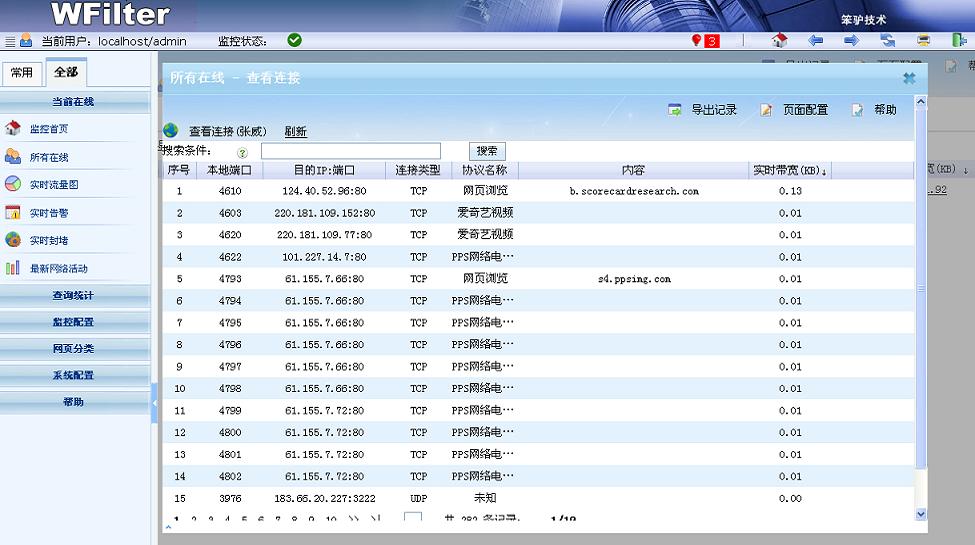This screenshot has width=975, height=545.
Task: Expand the 监控配置 sidebar section
Action: [x=74, y=322]
